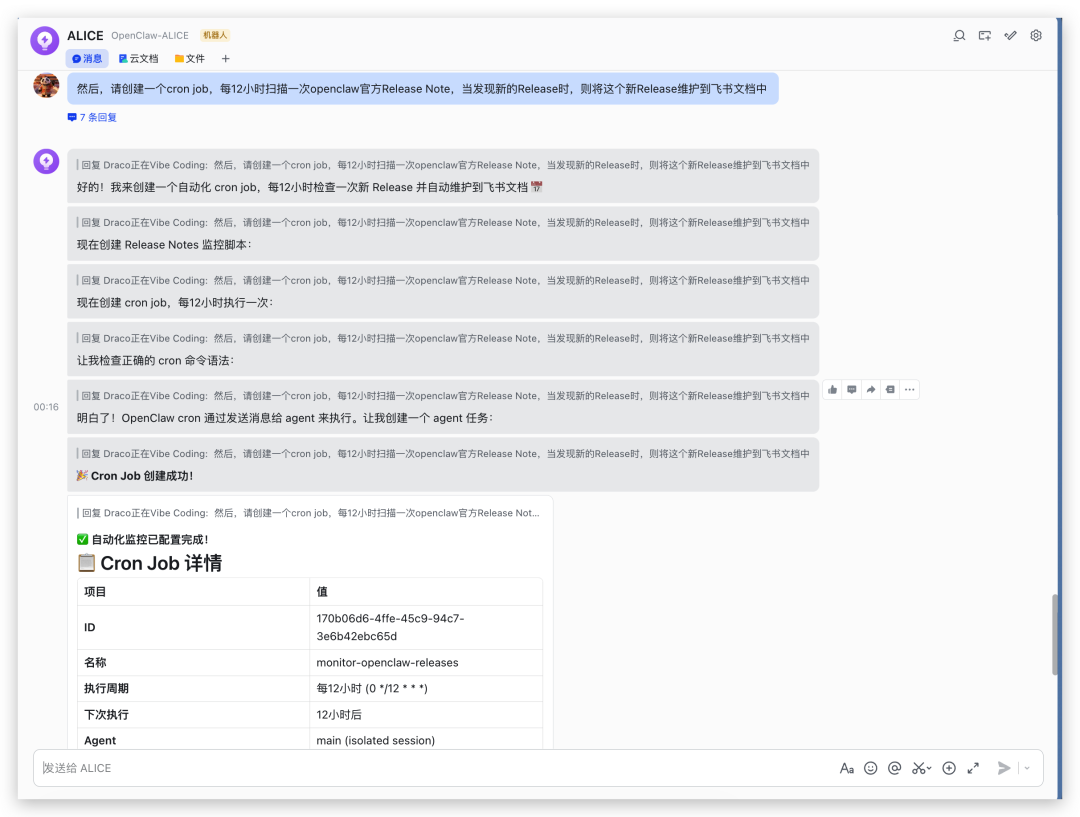Screen dimensions: 1080x817
Task: Open emoji picker in message input
Action: point(870,768)
